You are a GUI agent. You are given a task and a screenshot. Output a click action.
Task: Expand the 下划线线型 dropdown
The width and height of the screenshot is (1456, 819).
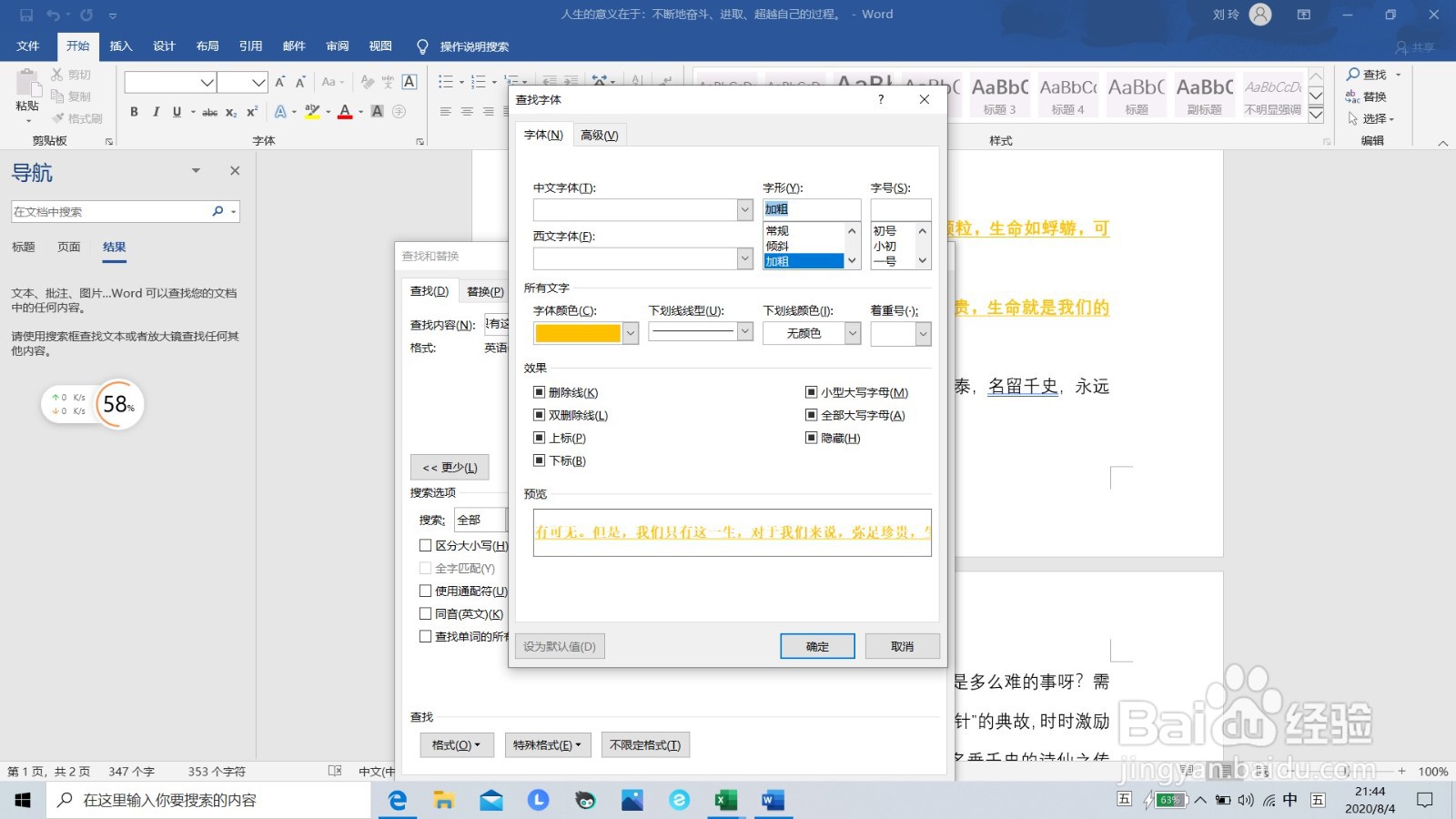(x=744, y=332)
